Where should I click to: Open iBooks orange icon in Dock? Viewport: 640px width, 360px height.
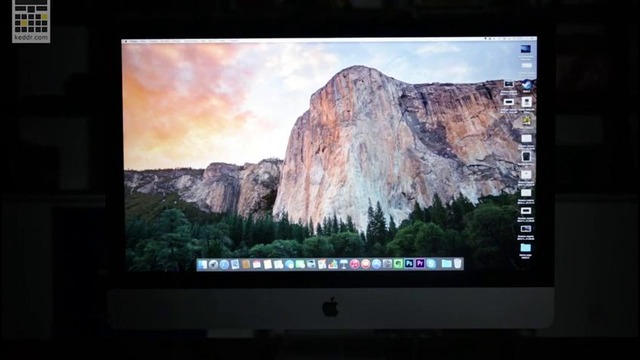pyautogui.click(x=366, y=264)
